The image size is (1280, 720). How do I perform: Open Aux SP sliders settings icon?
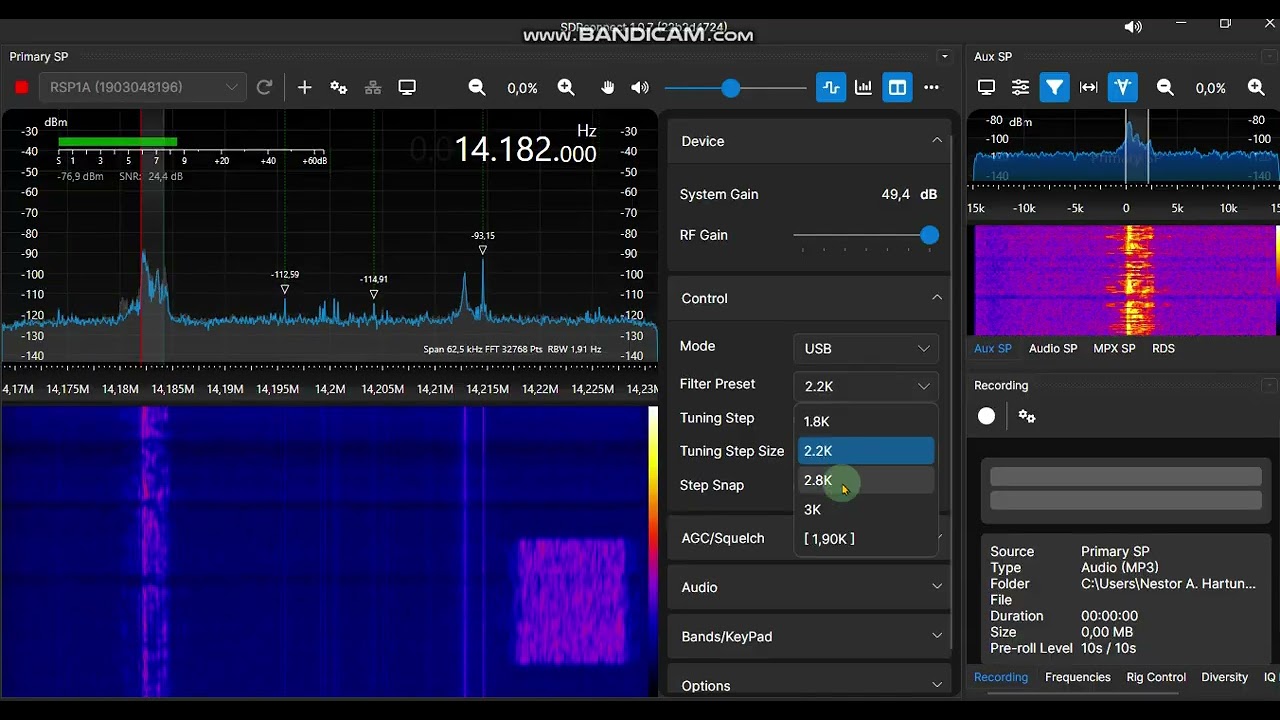click(1020, 88)
